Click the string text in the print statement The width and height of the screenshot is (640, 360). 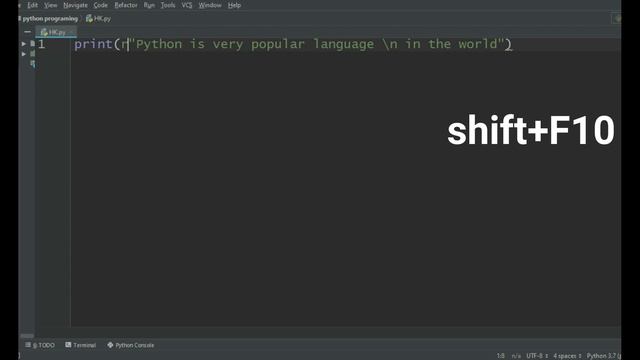click(x=316, y=44)
